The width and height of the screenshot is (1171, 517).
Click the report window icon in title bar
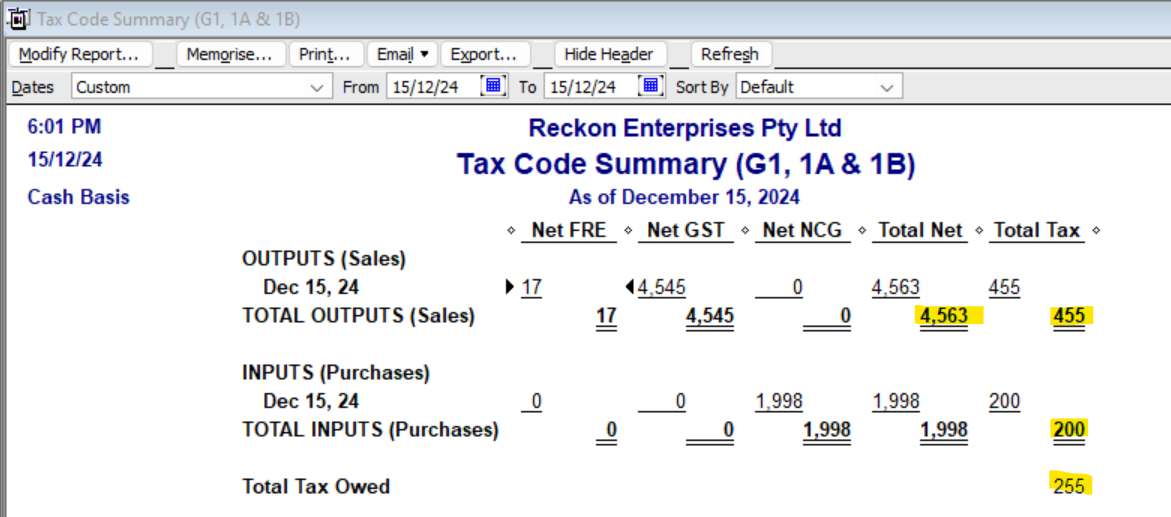(x=18, y=18)
